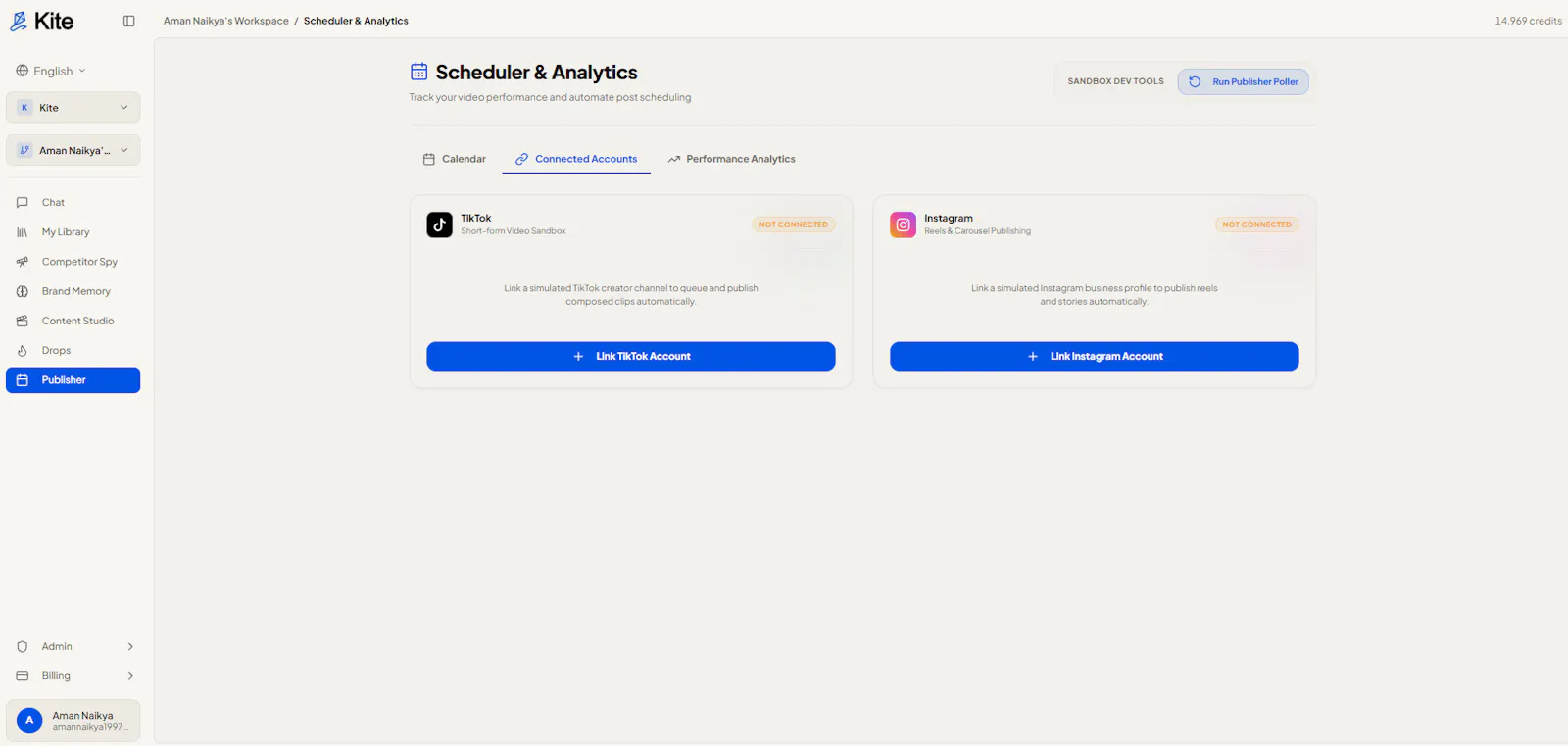Select the Connected Accounts tab

(x=576, y=159)
